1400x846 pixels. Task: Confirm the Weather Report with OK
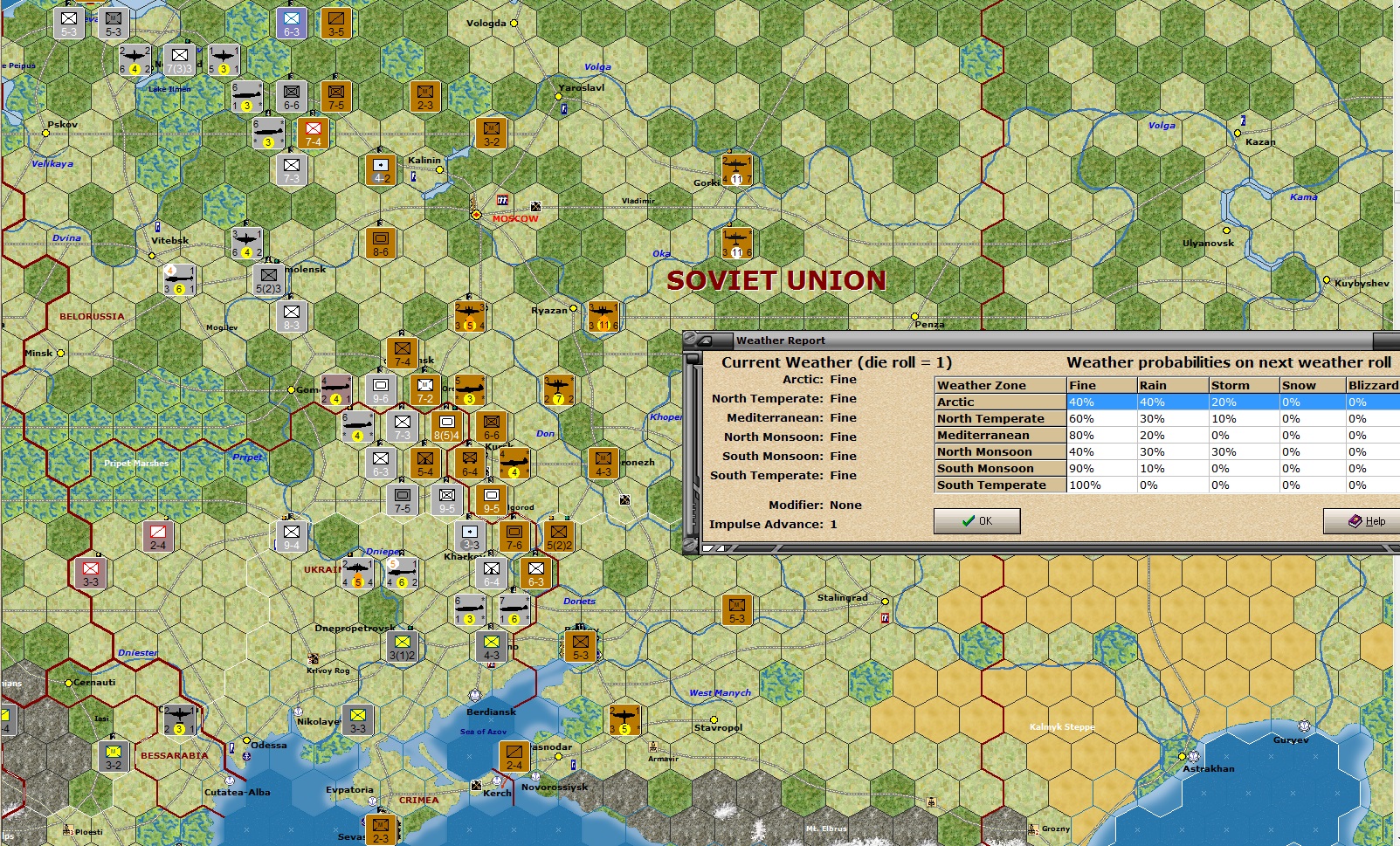pyautogui.click(x=976, y=521)
